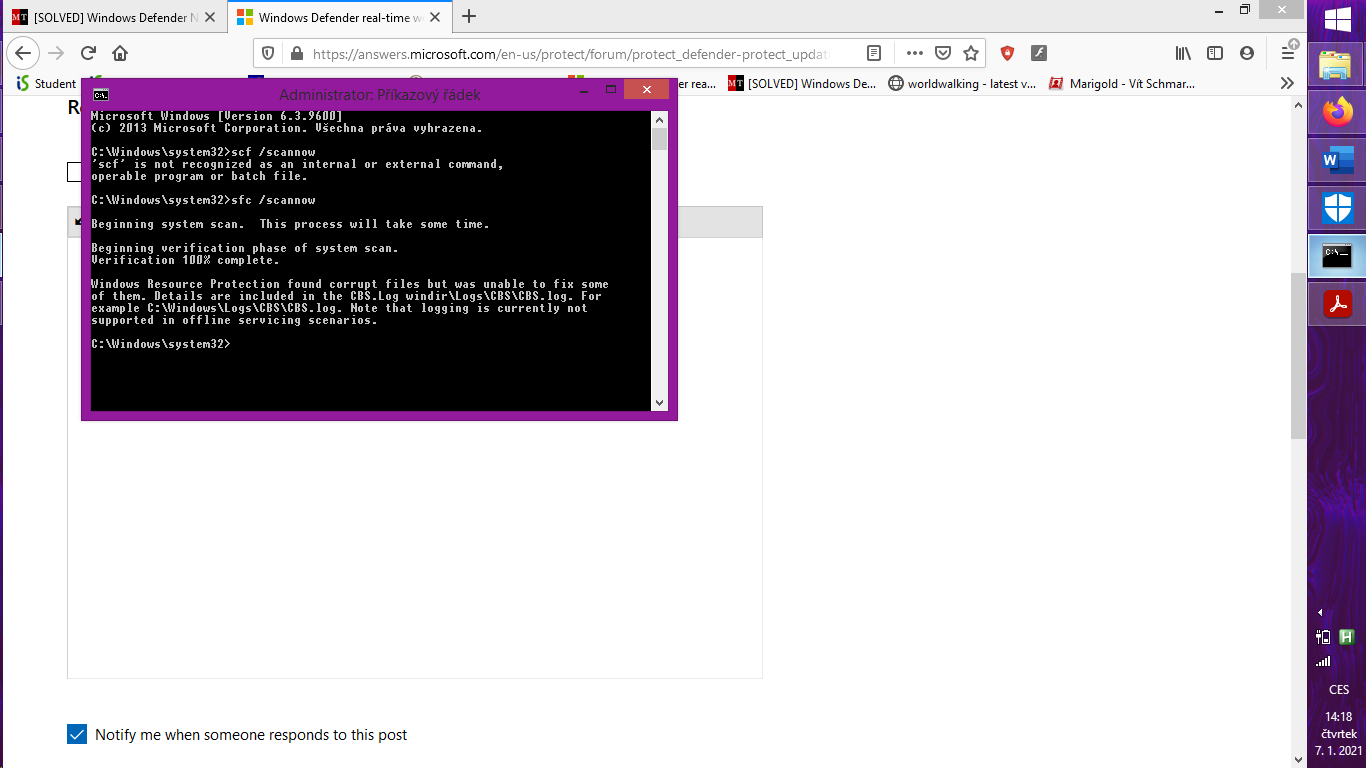The image size is (1366, 768).
Task: Show hidden system tray icons
Action: (x=1320, y=612)
